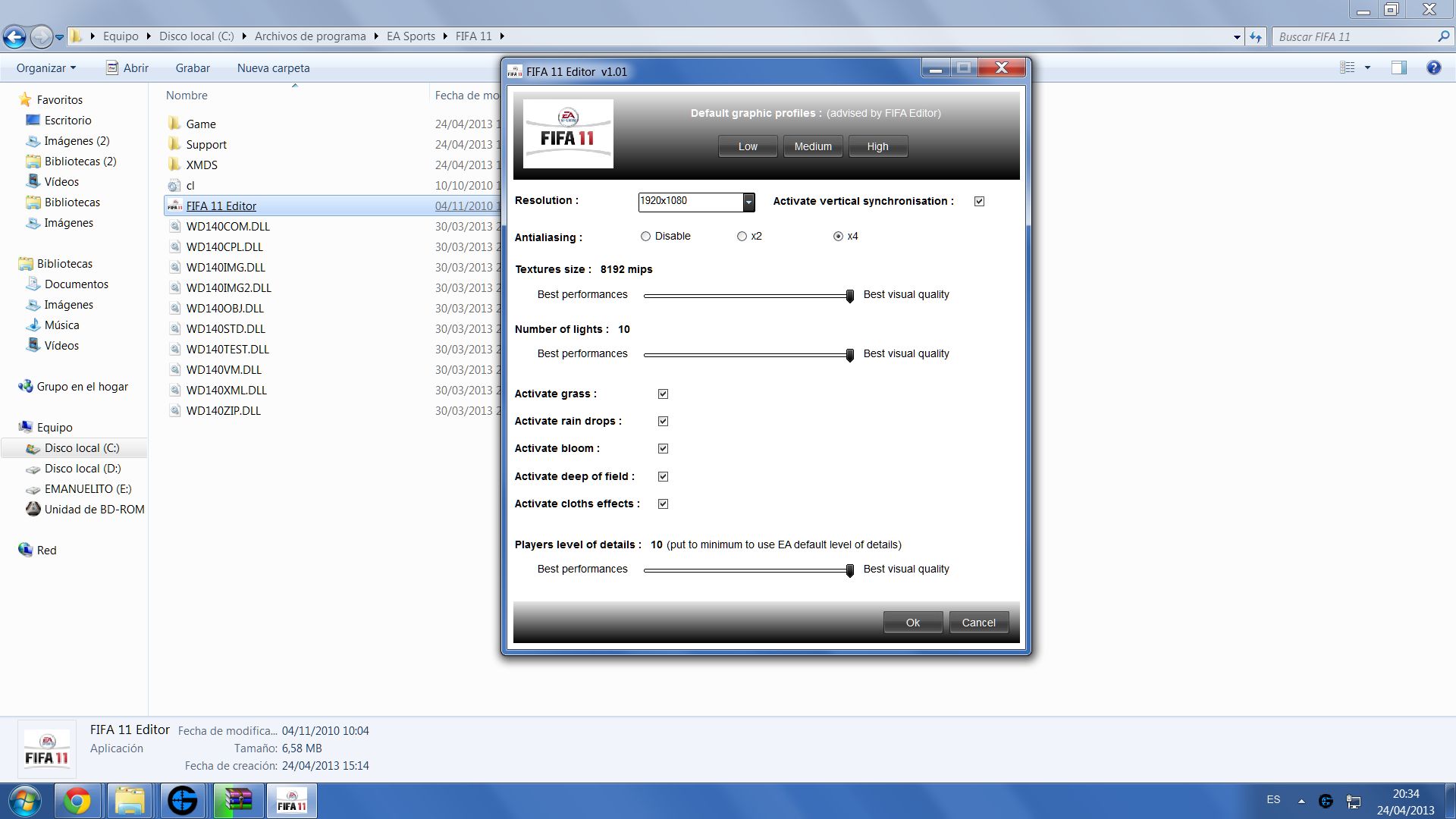Click the Explorer back navigation arrow
Viewport: 1456px width, 819px height.
pos(14,36)
